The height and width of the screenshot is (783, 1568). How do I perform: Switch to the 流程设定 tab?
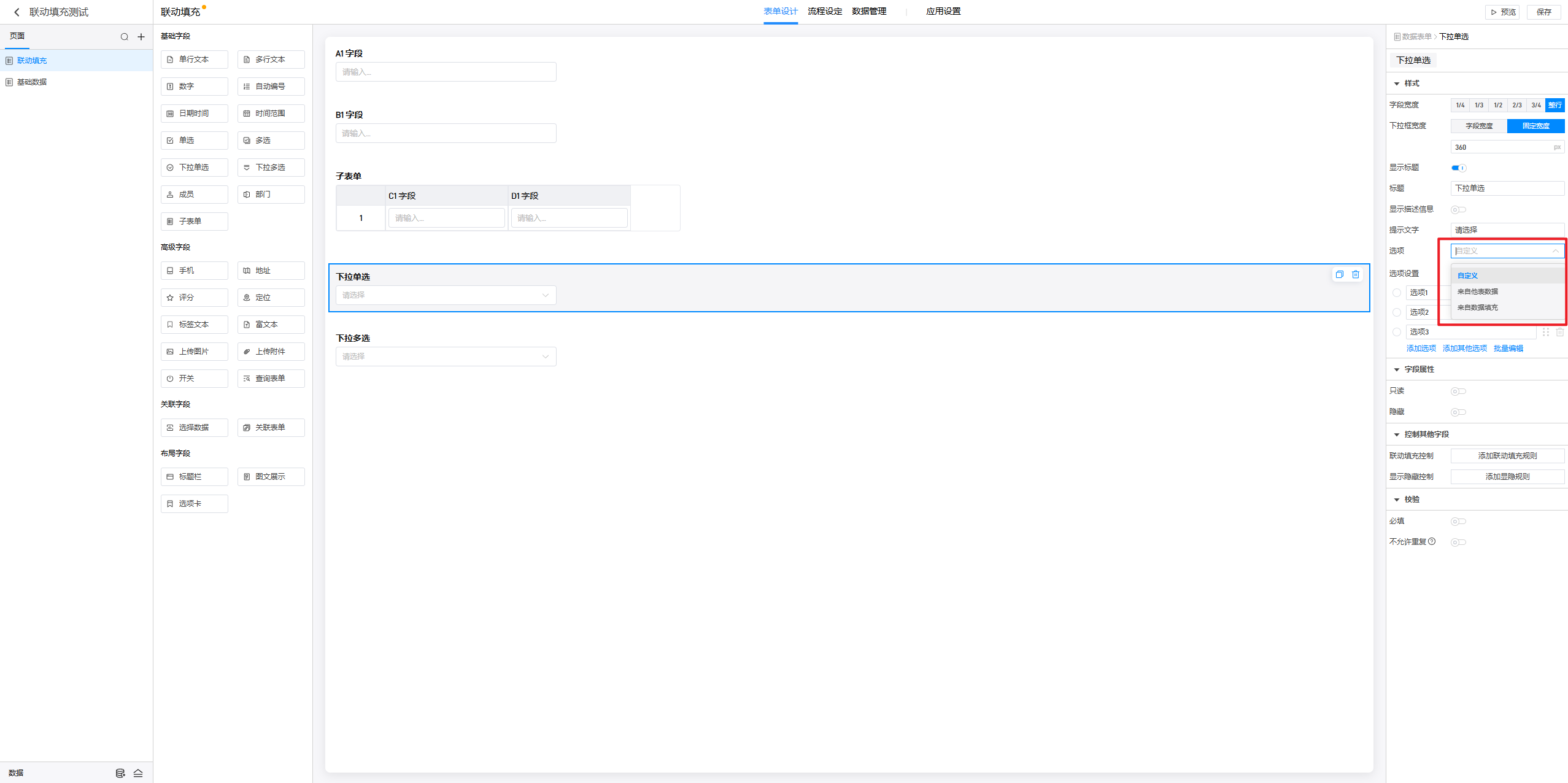[824, 12]
